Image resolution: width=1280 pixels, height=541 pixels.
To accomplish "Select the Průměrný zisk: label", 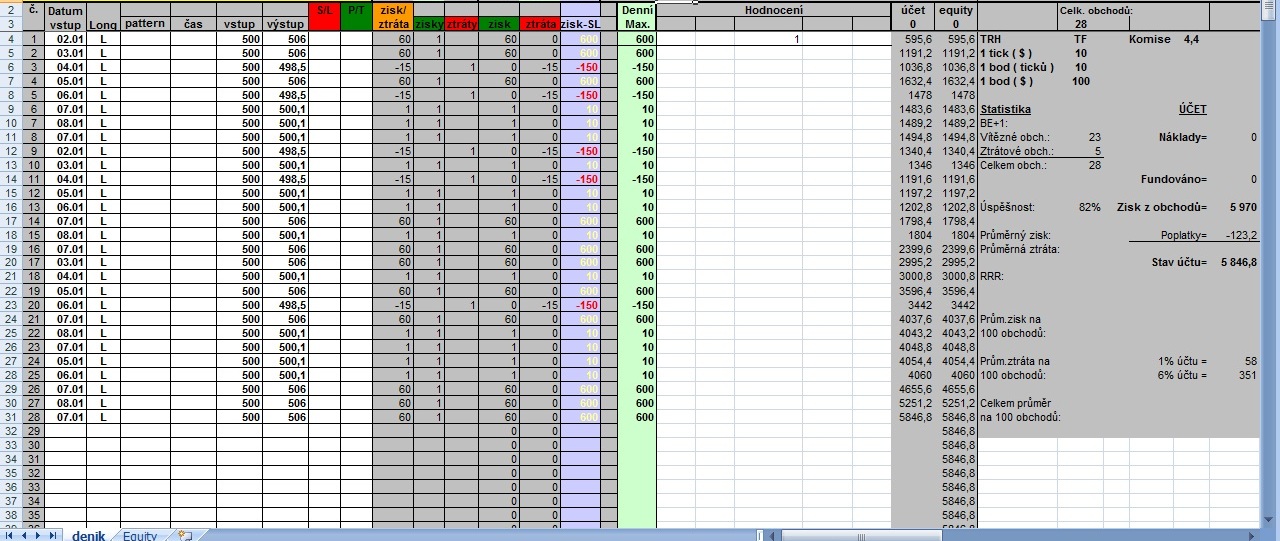I will click(1016, 235).
